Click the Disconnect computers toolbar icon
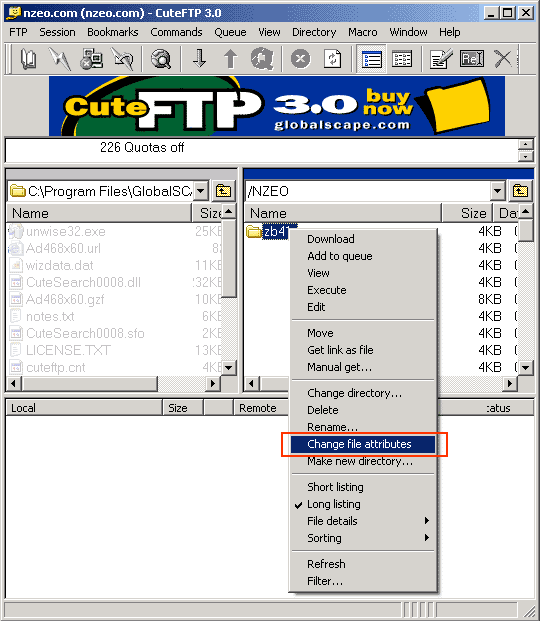Viewport: 540px width, 621px height. click(x=91, y=59)
